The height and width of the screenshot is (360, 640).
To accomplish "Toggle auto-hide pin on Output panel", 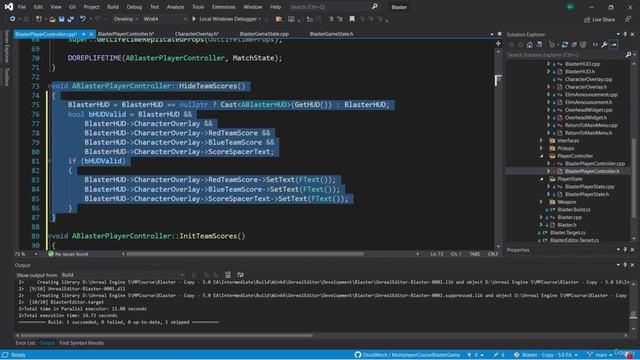I will point(625,265).
